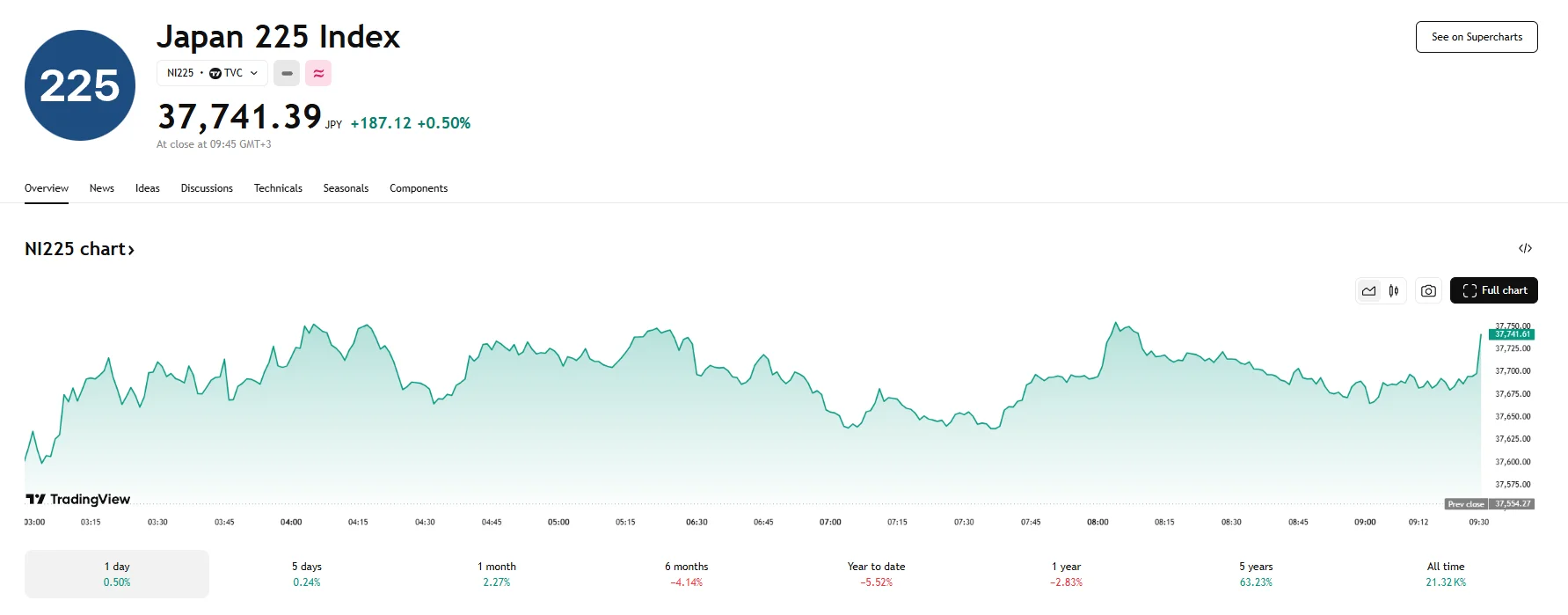The height and width of the screenshot is (615, 1568).
Task: Open See on Supercharts
Action: (x=1477, y=37)
